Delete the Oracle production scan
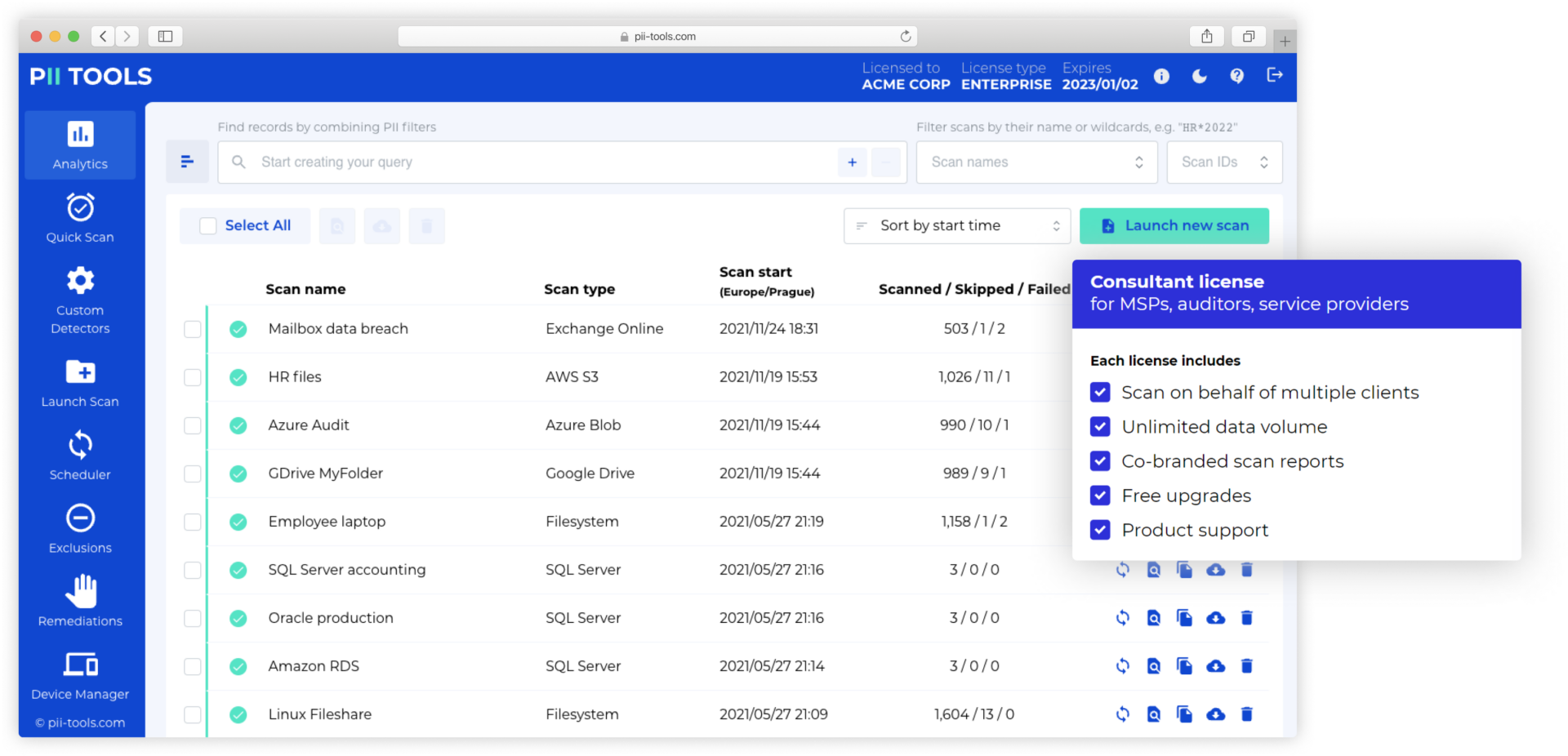The width and height of the screenshot is (1568, 756). click(x=1247, y=618)
